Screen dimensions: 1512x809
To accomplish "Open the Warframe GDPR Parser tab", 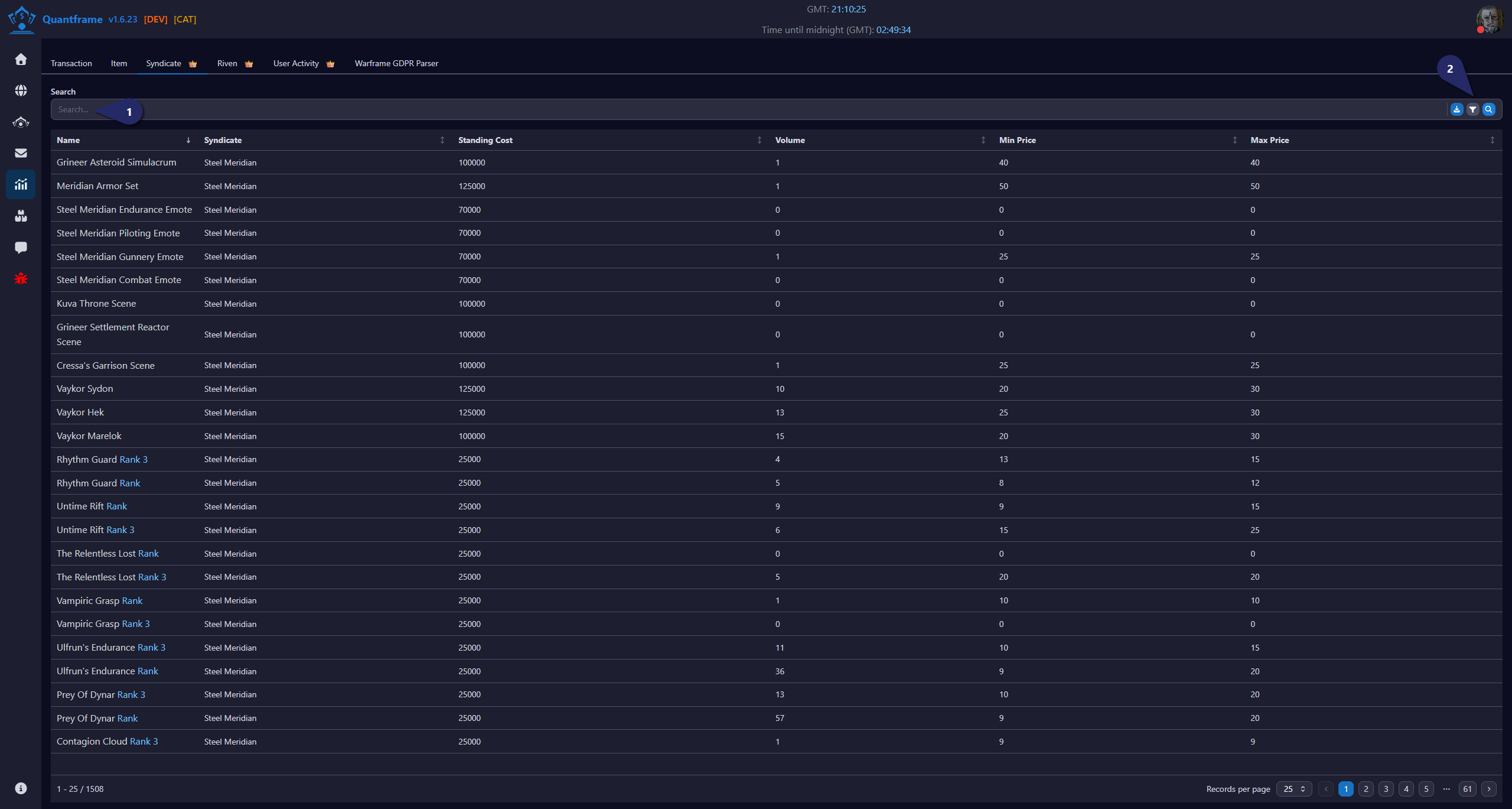I will (x=396, y=63).
